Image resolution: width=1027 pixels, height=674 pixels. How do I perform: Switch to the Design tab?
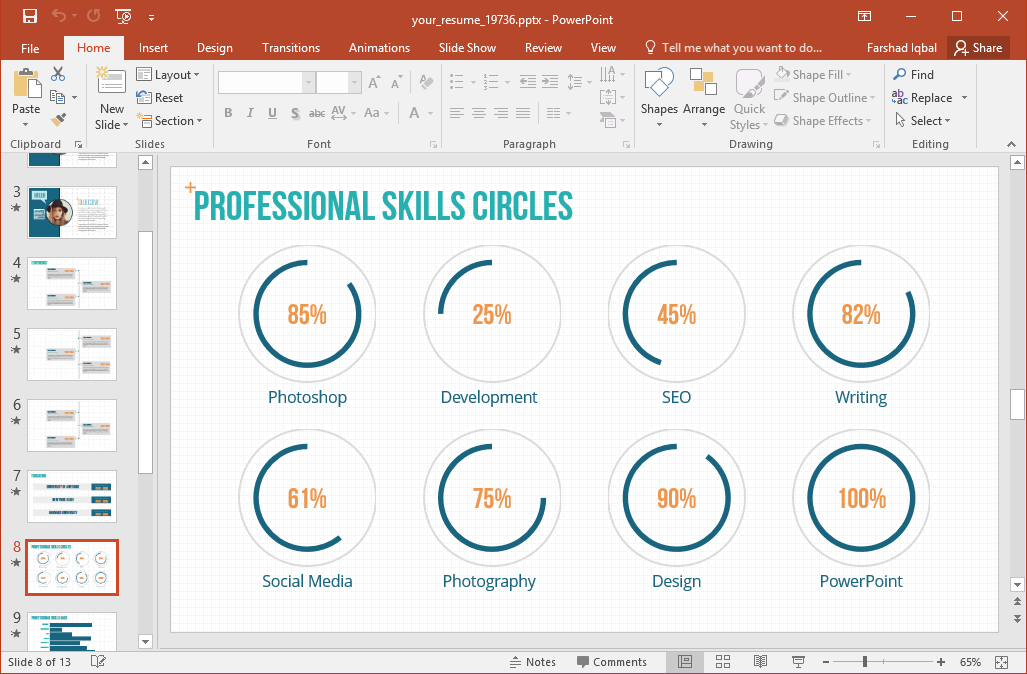pos(215,48)
